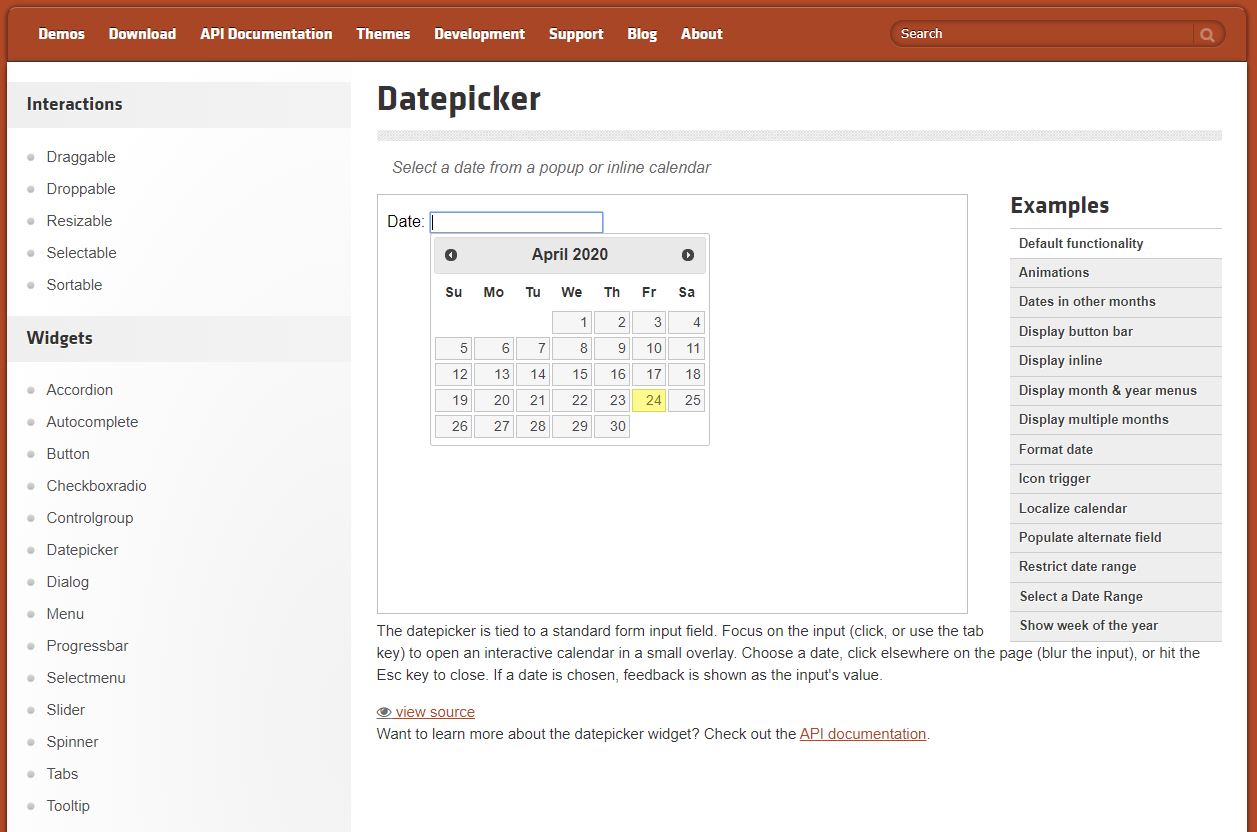The image size is (1257, 832).
Task: Open the Spinner widget demo
Action: 72,742
